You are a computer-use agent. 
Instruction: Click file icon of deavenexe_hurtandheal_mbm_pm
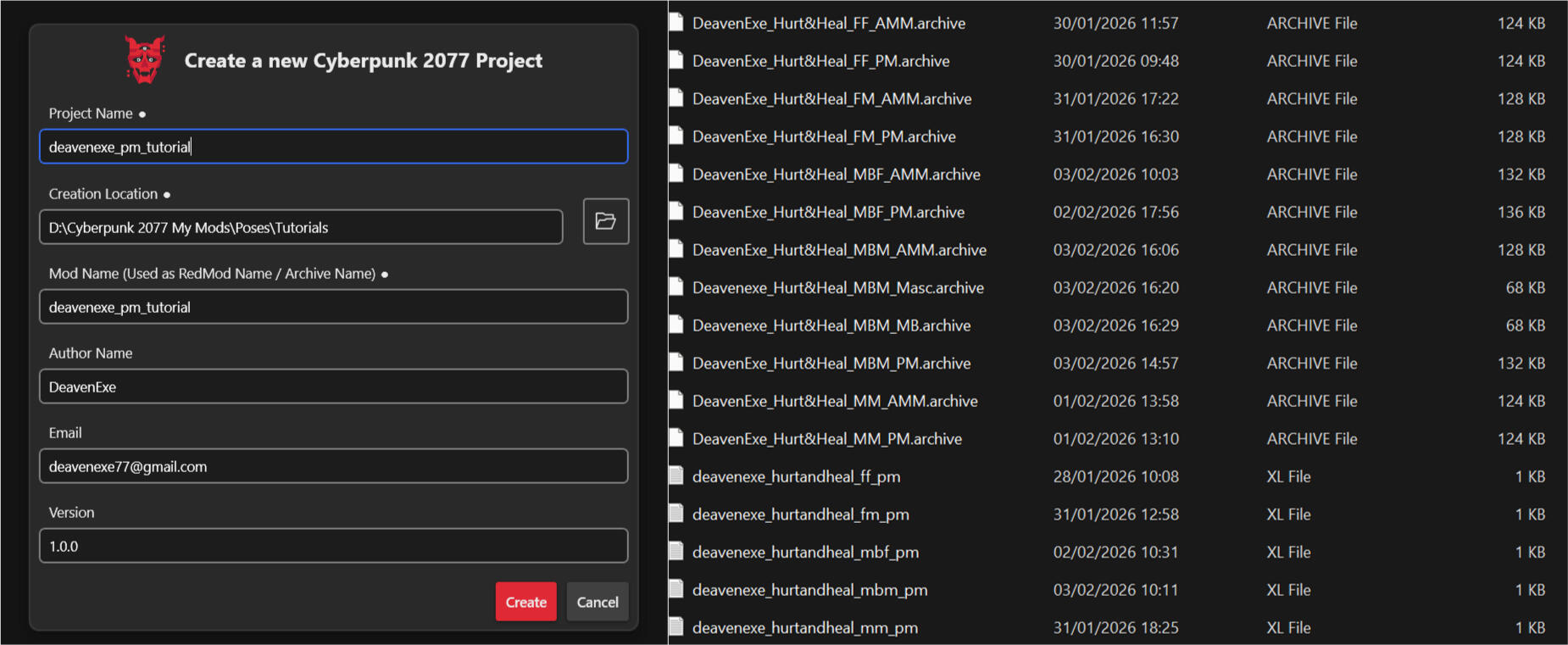pyautogui.click(x=676, y=589)
